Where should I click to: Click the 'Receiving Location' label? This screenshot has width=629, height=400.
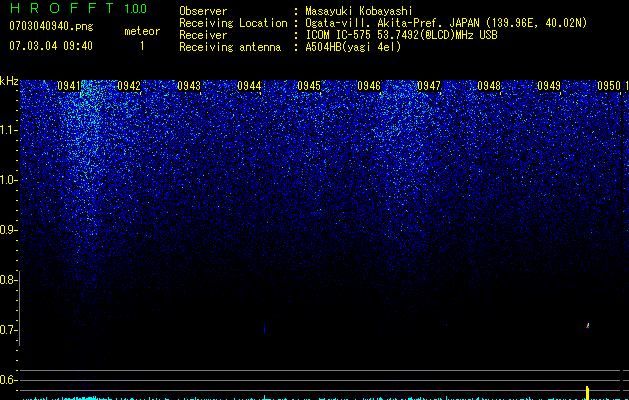[x=233, y=23]
